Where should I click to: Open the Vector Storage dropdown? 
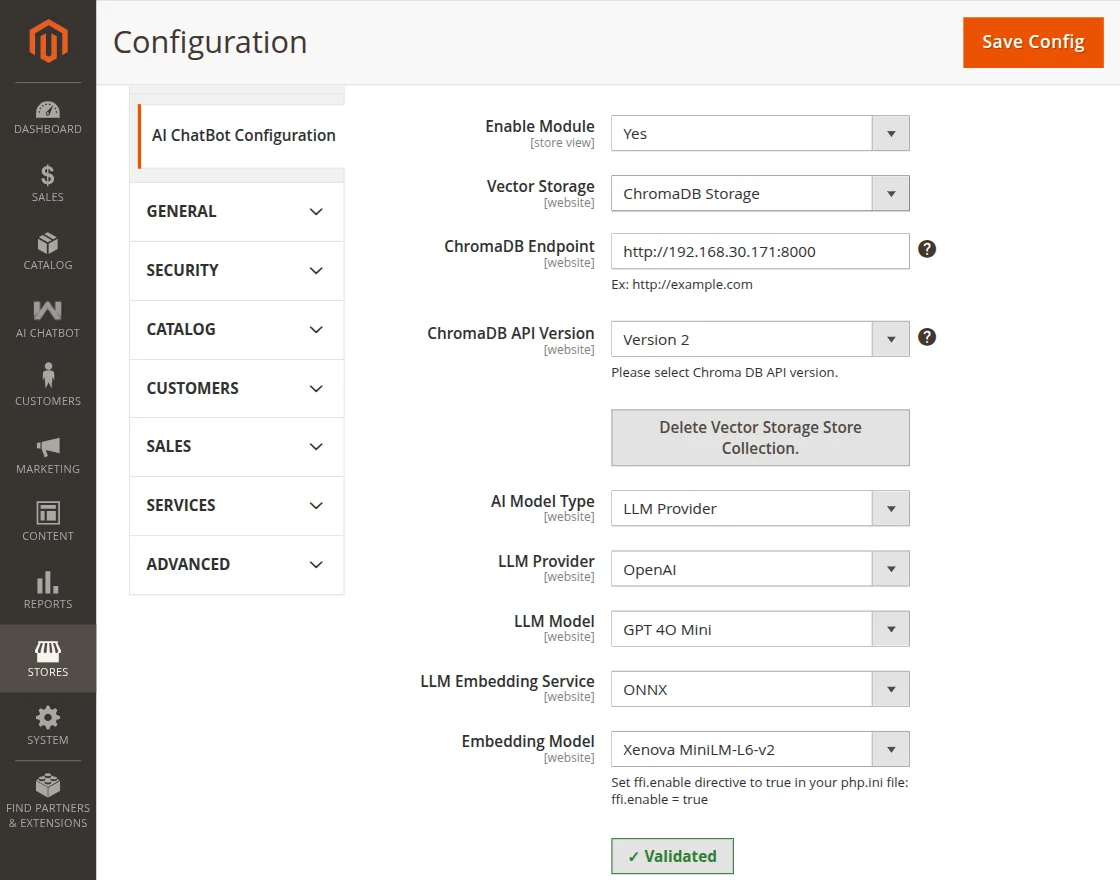point(760,194)
